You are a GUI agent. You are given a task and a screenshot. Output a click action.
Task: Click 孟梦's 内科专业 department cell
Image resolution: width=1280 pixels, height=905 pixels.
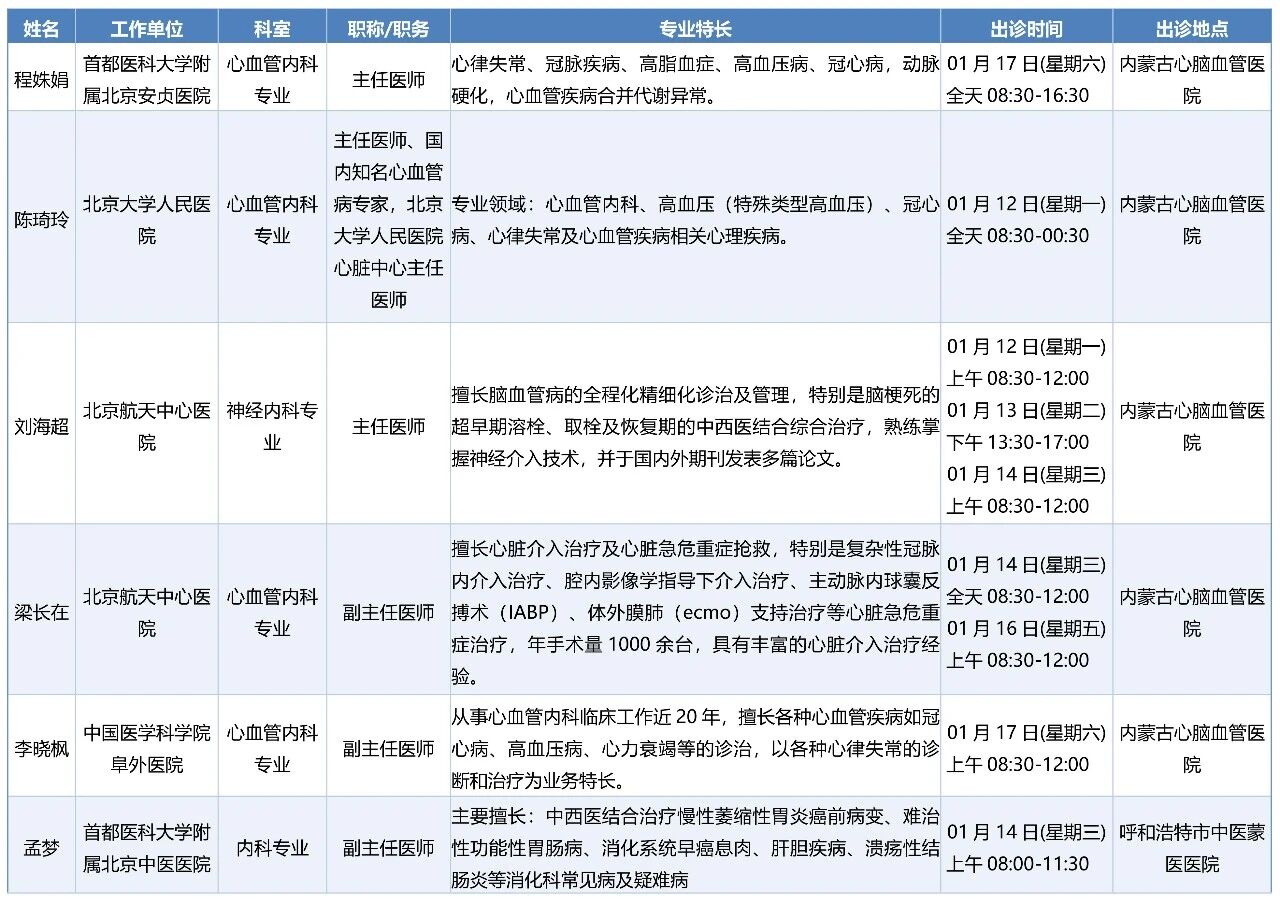272,848
